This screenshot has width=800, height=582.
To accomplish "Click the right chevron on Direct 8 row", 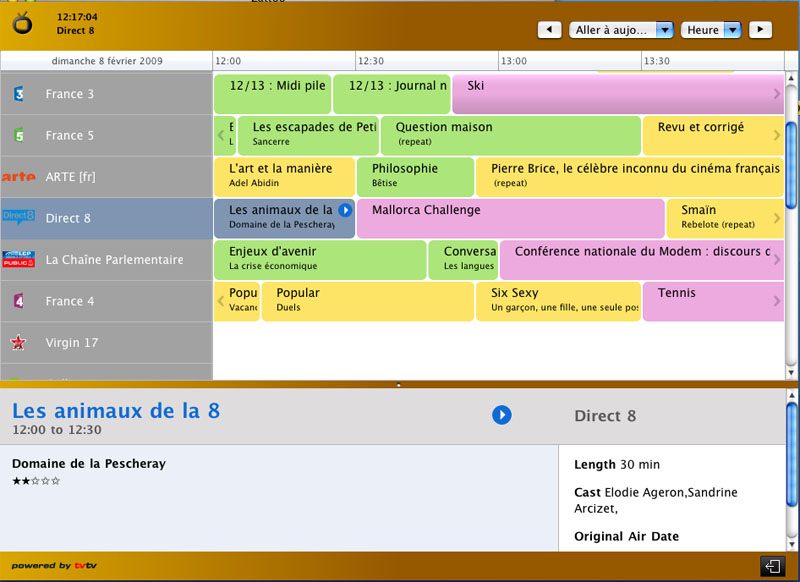I will [777, 218].
